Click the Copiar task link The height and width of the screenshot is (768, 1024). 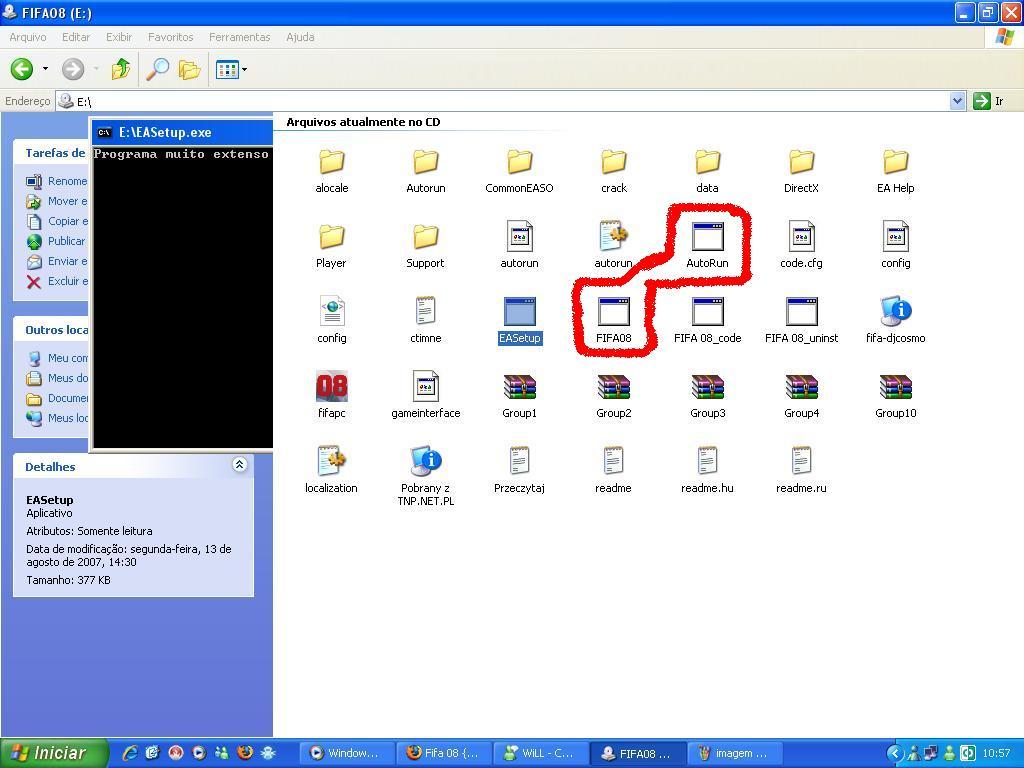tap(57, 221)
